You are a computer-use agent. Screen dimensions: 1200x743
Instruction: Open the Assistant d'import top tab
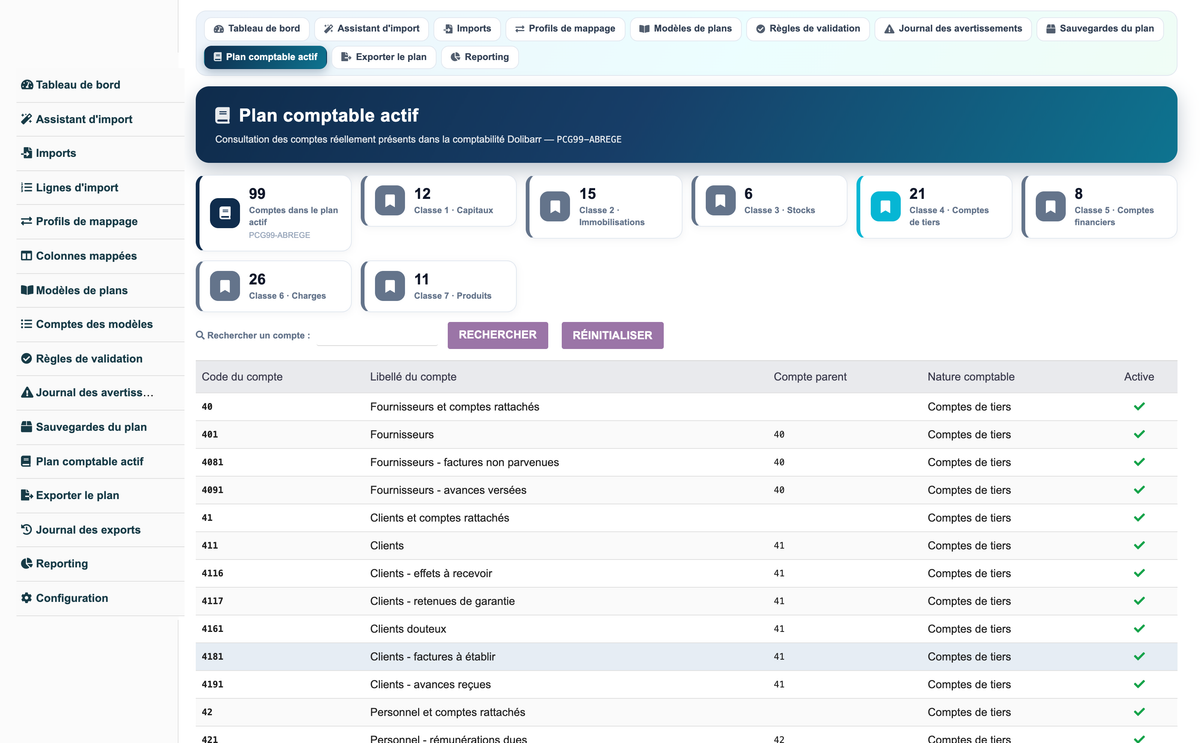point(372,29)
